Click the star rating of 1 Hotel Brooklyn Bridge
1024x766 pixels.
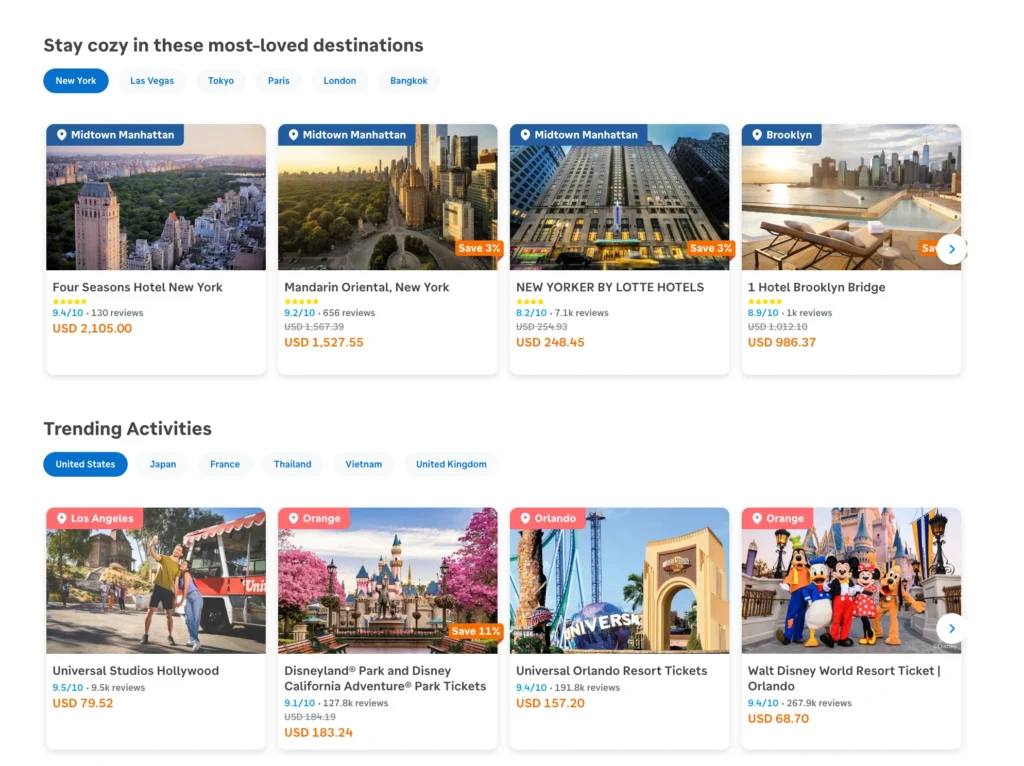point(765,302)
